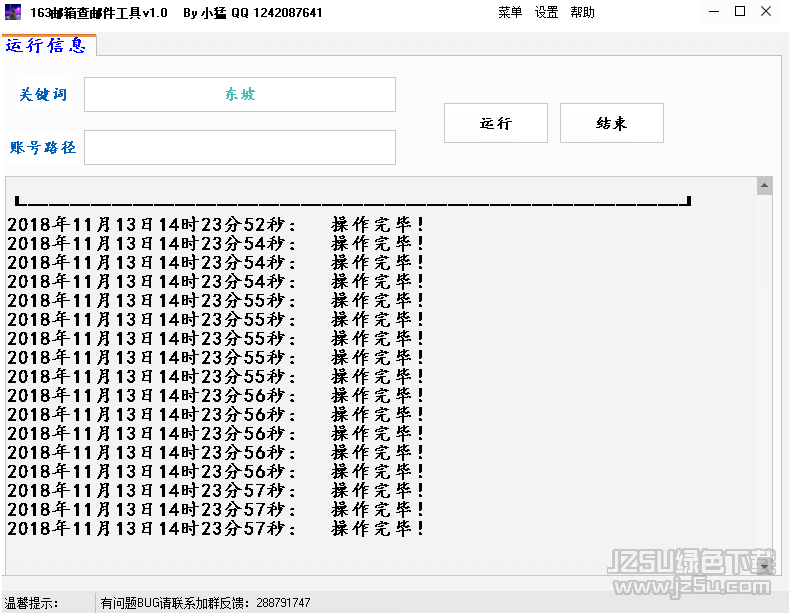Viewport: 789px width, 613px height.
Task: Click the 账号路径 label
Action: [43, 147]
